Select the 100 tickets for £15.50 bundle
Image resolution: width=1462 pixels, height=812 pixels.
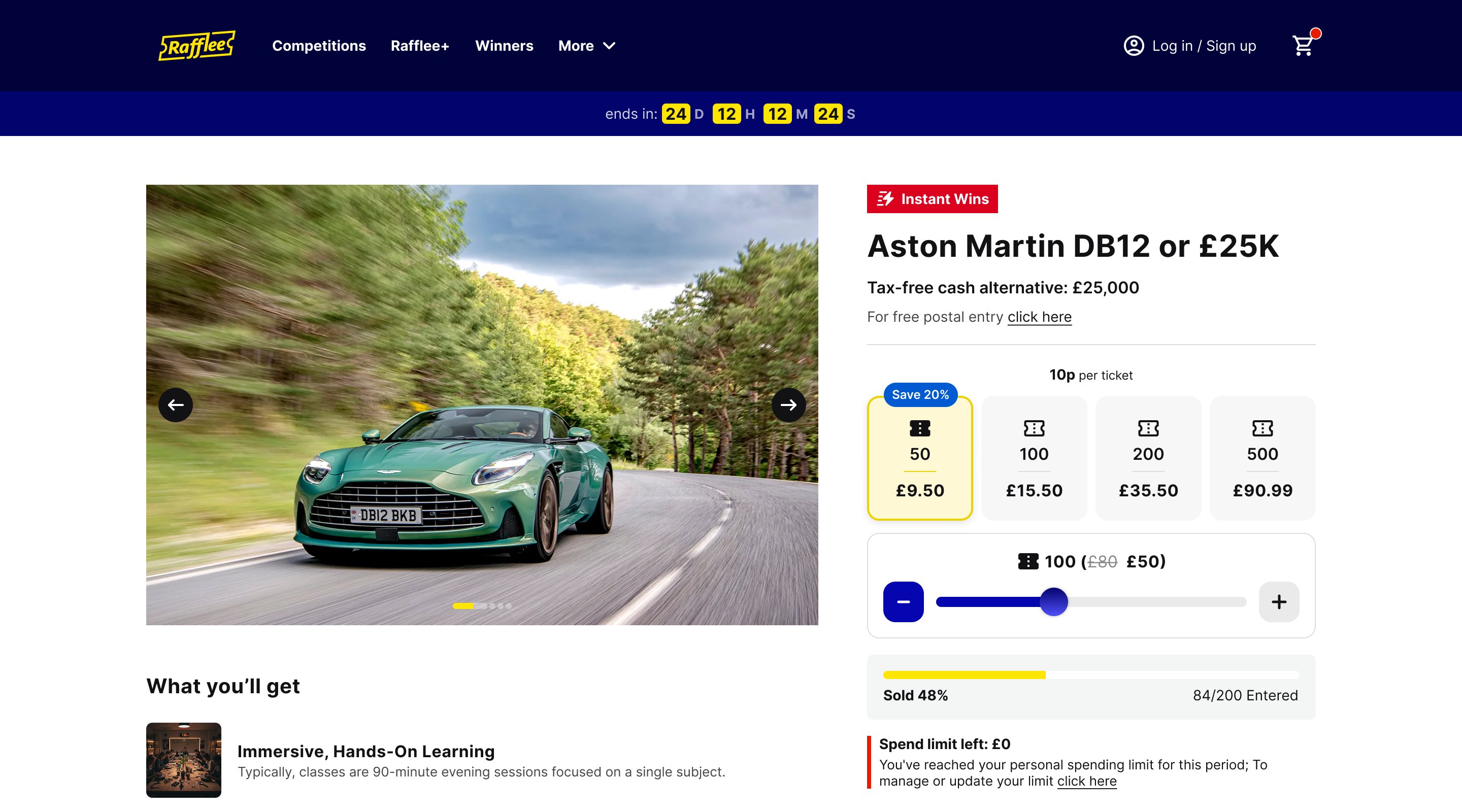click(1034, 458)
